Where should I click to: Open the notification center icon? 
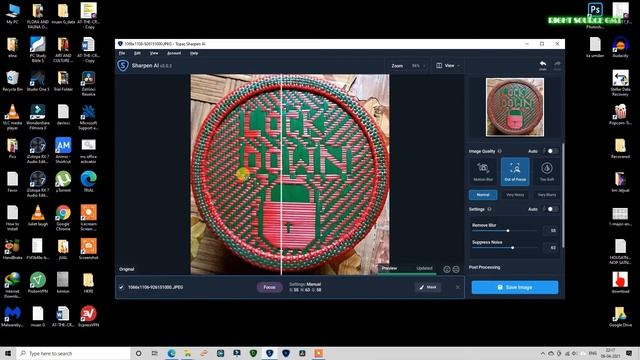tap(629, 353)
